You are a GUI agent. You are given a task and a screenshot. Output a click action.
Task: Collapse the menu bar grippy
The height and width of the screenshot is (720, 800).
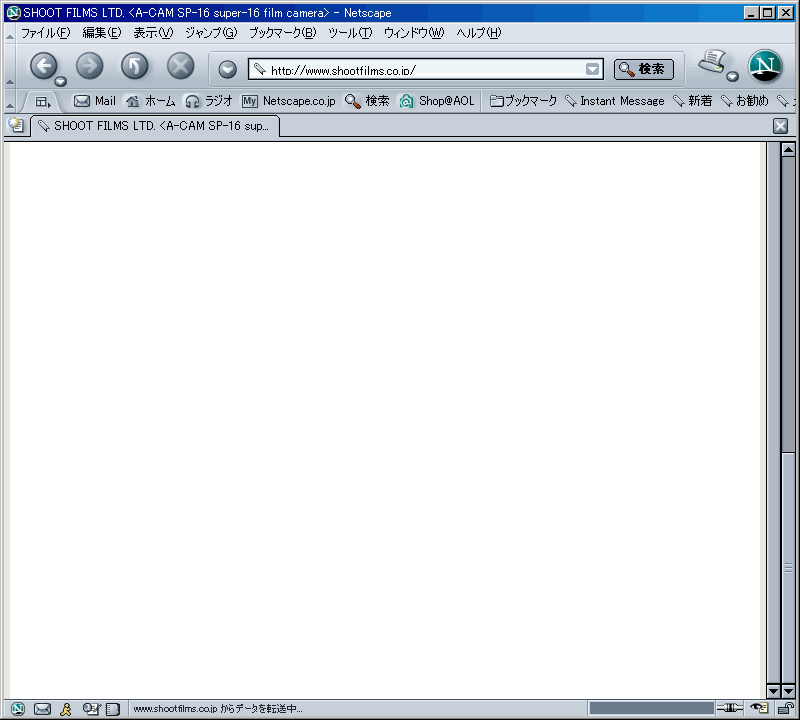click(x=10, y=34)
